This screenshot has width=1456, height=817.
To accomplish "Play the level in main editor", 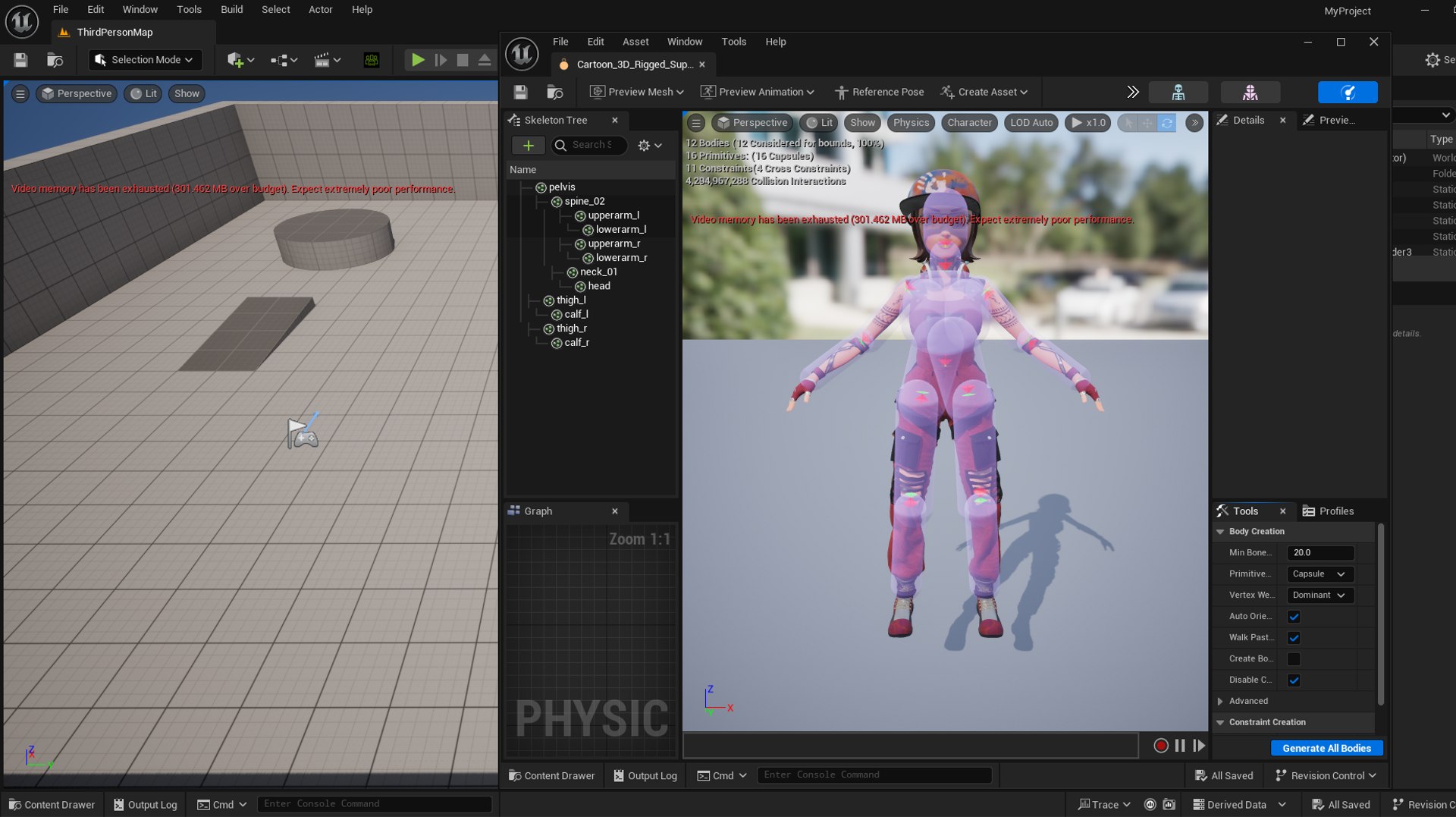I will tap(417, 60).
